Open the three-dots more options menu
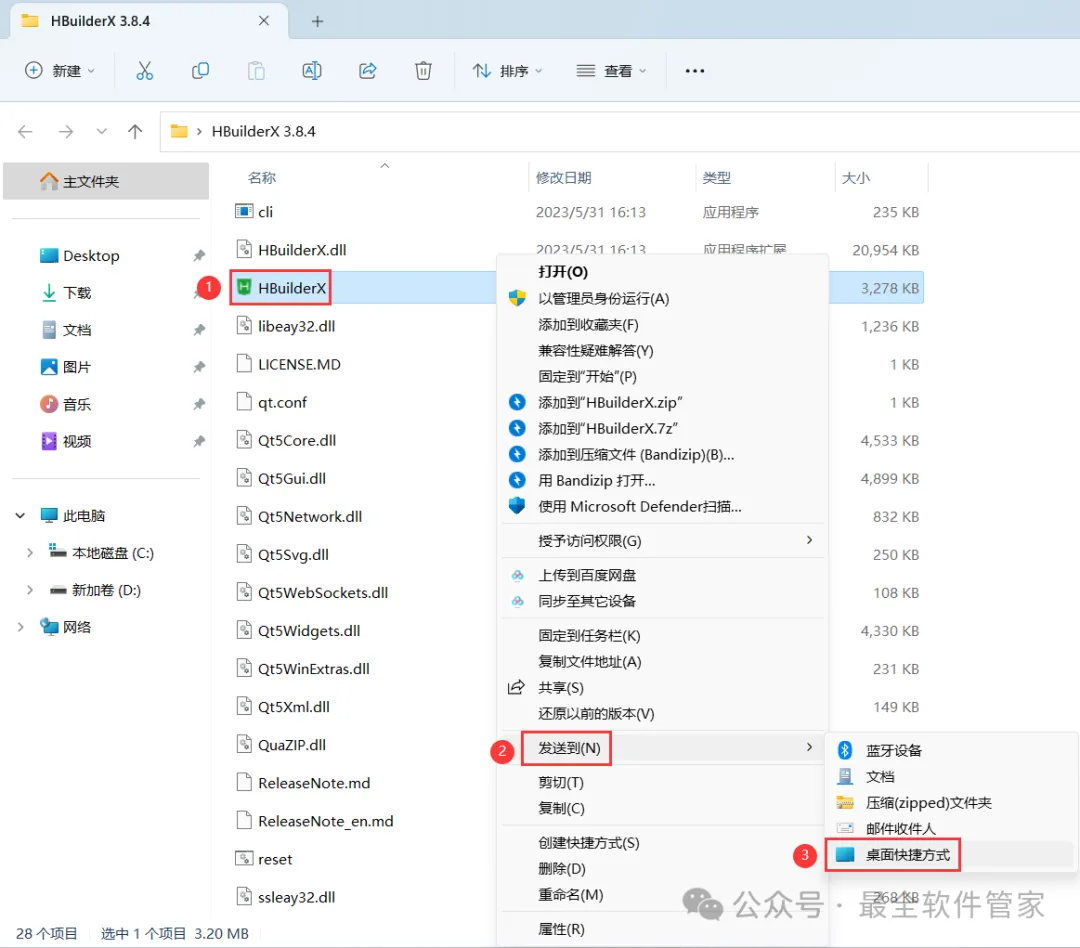This screenshot has width=1080, height=948. [x=695, y=71]
